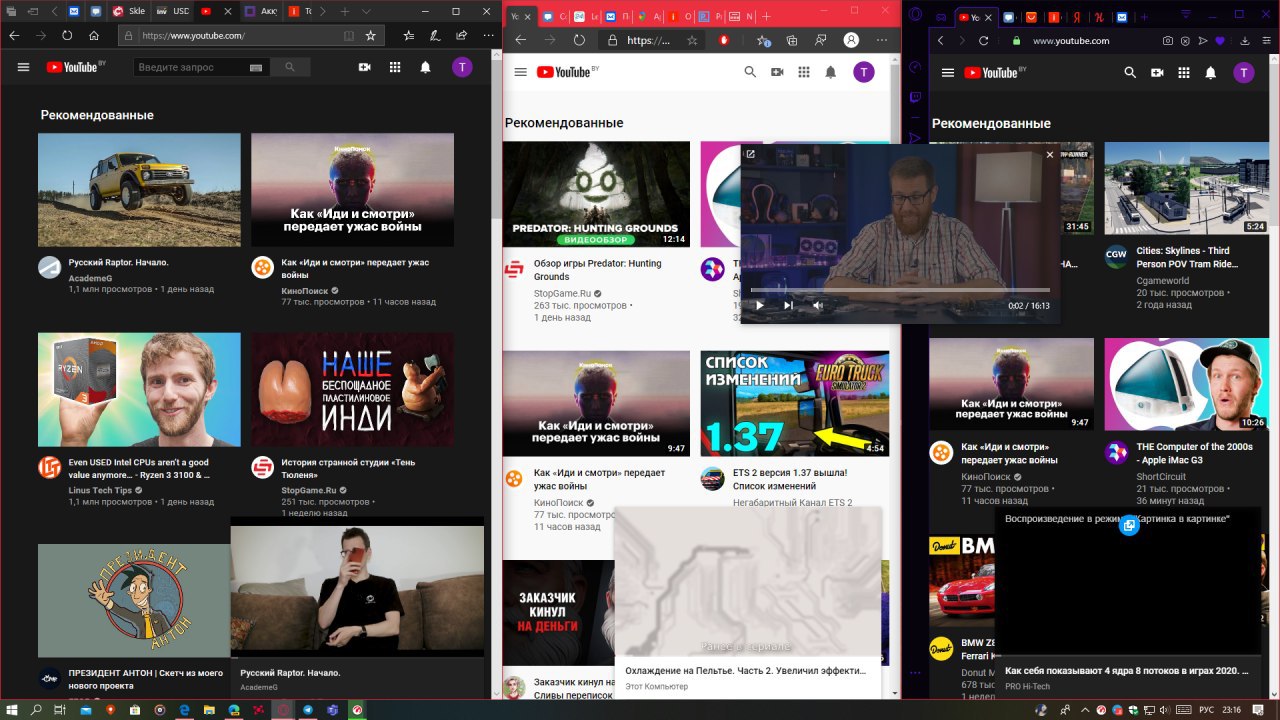The width and height of the screenshot is (1280, 720).
Task: Open the collections icon in the middle browser toolbar
Action: point(791,40)
